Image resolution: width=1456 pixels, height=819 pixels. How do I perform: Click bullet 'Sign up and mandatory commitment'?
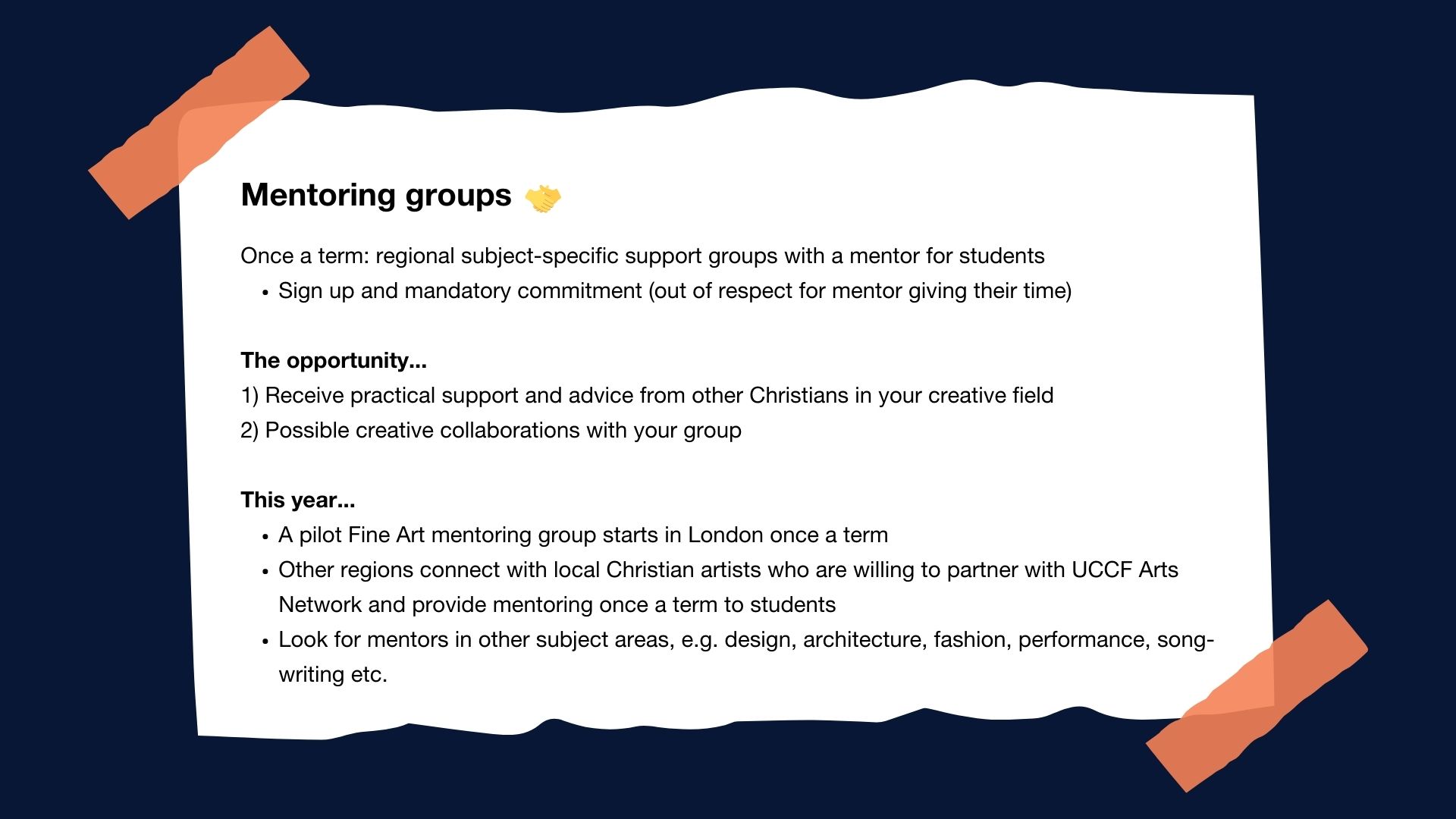coord(675,291)
